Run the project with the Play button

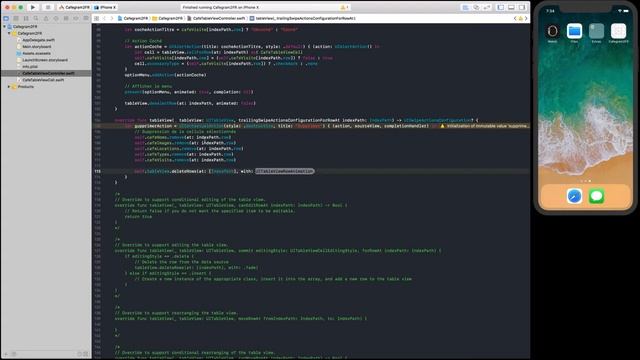33,7
